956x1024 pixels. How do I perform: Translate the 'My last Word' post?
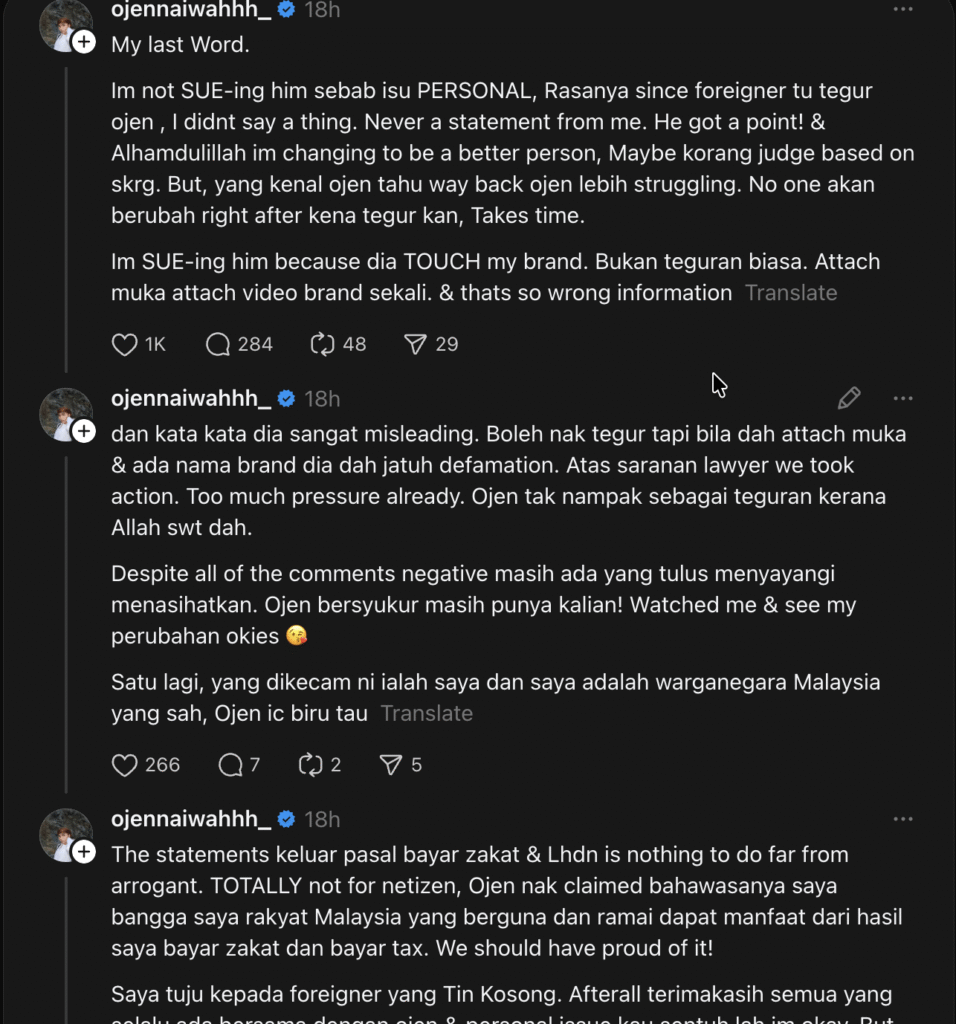point(791,293)
